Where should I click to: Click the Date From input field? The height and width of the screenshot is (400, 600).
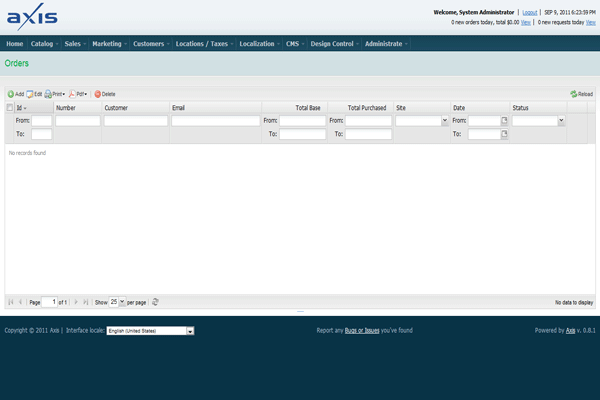484,121
